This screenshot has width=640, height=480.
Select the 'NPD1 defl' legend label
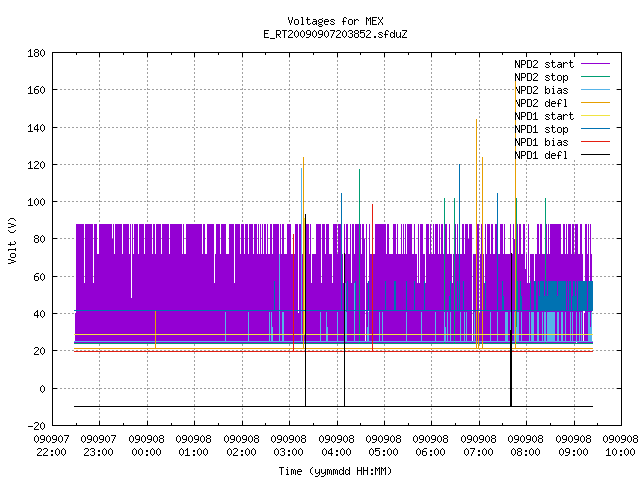point(541,156)
